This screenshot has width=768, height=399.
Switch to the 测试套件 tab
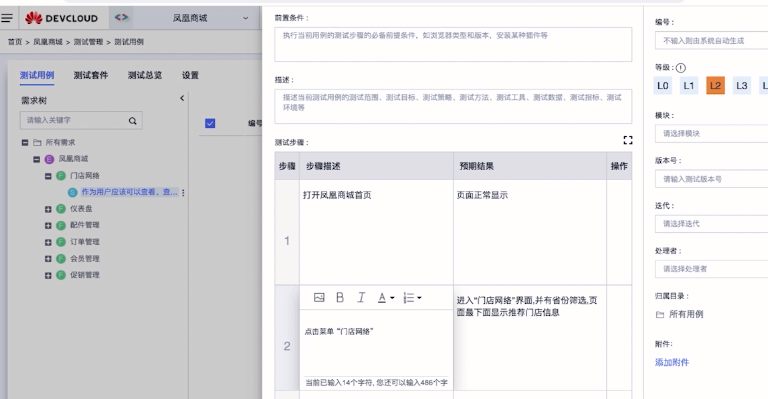(x=91, y=75)
